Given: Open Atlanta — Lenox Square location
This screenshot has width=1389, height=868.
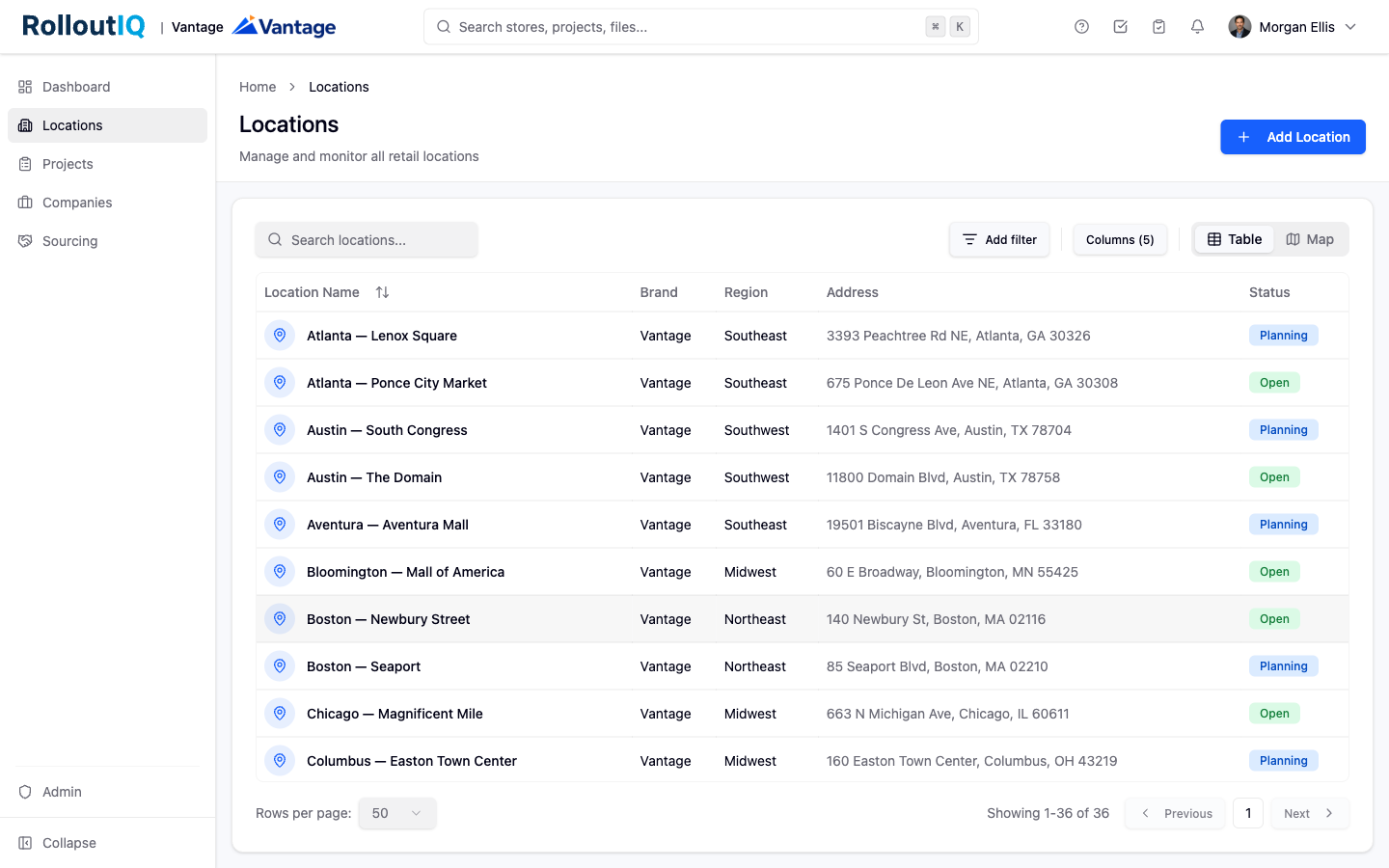Looking at the screenshot, I should pos(382,336).
